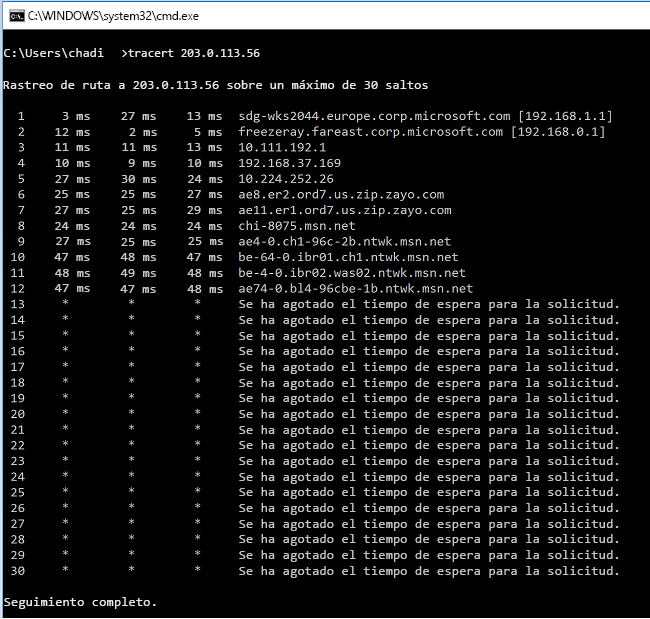
Task: Click the '2 ms' latency on hop 2
Action: point(143,132)
